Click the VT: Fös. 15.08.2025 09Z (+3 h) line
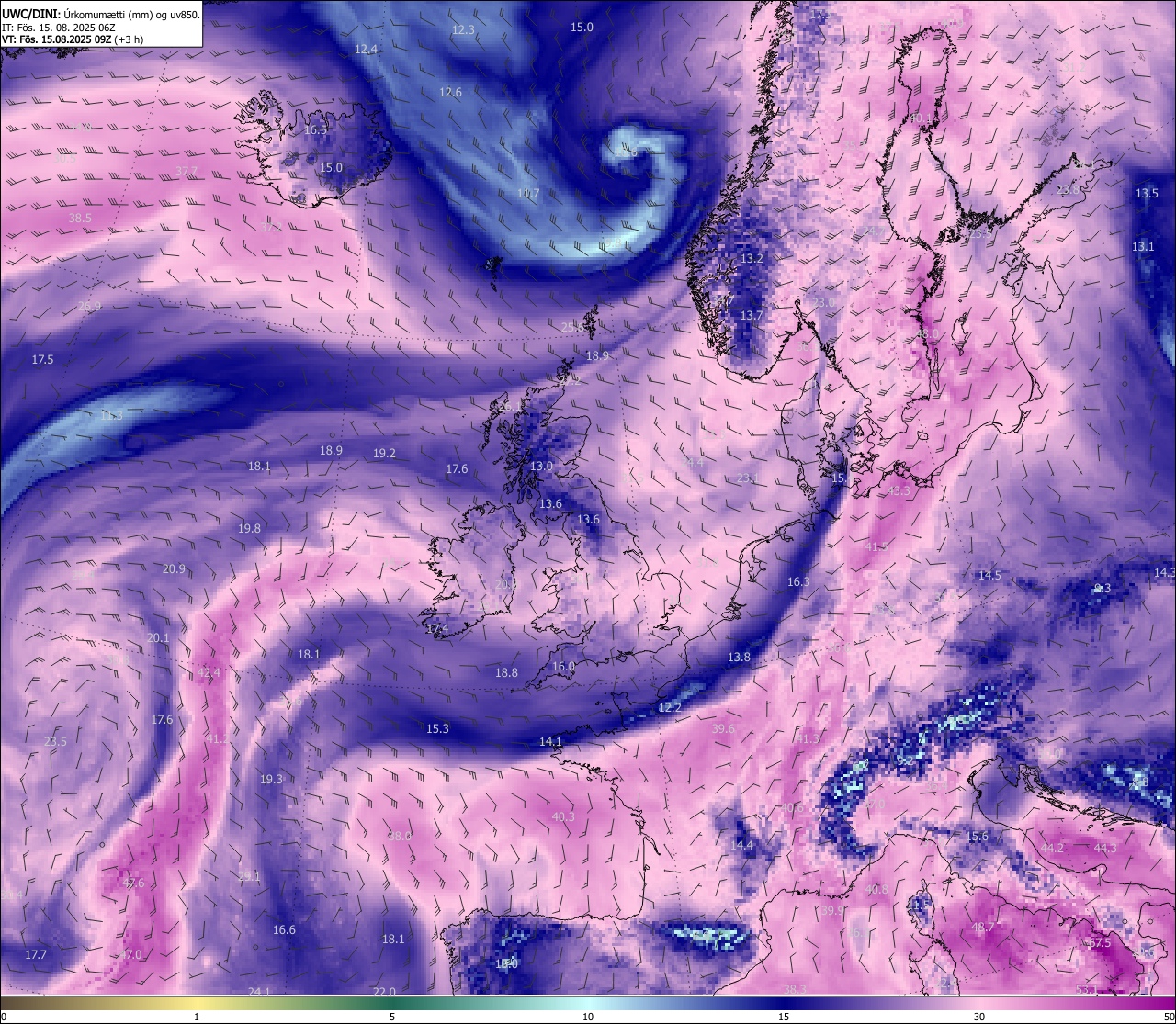1176x1024 pixels. (73, 39)
